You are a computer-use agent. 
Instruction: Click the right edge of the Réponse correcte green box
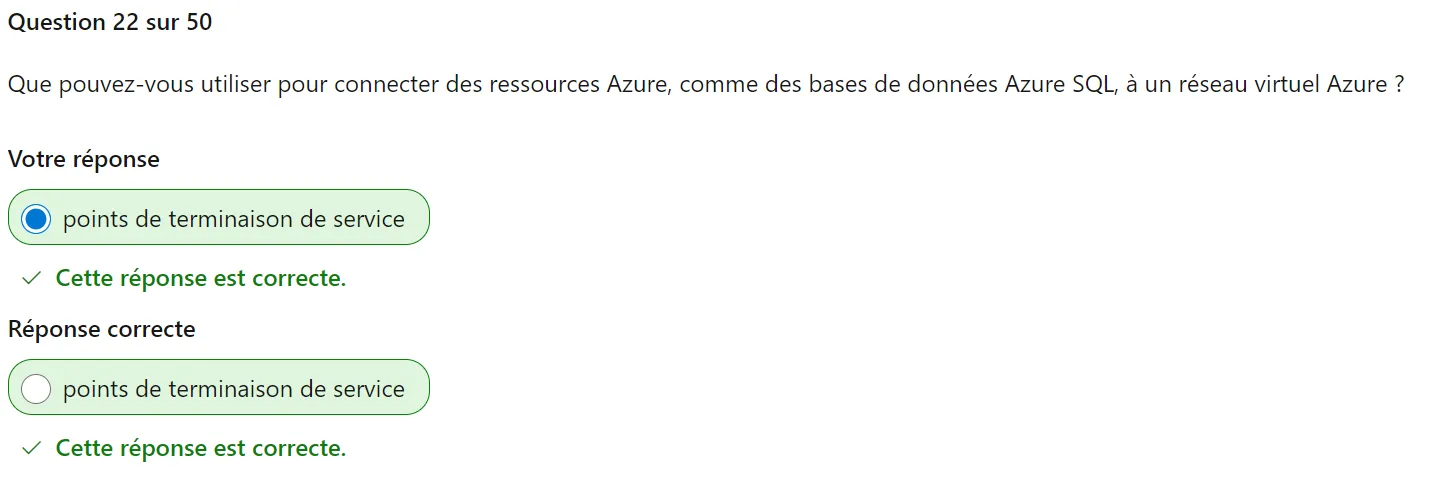(x=428, y=387)
